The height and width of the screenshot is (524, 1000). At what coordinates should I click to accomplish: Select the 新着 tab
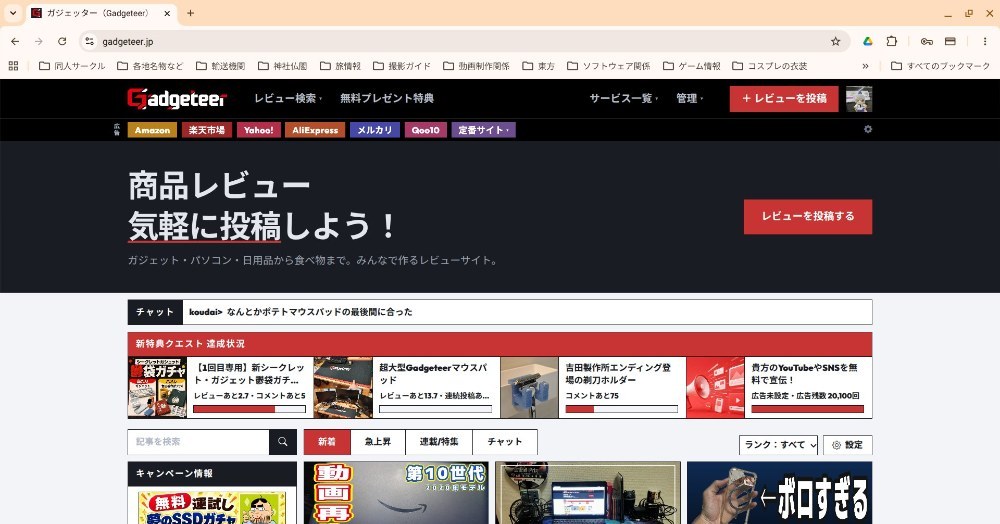(x=327, y=442)
